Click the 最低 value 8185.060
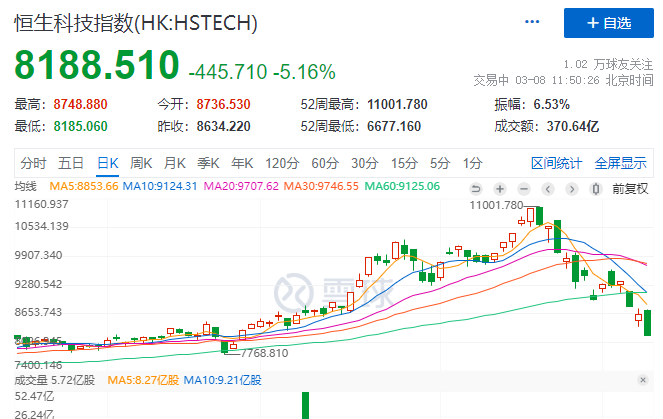663x419 pixels. coord(80,126)
